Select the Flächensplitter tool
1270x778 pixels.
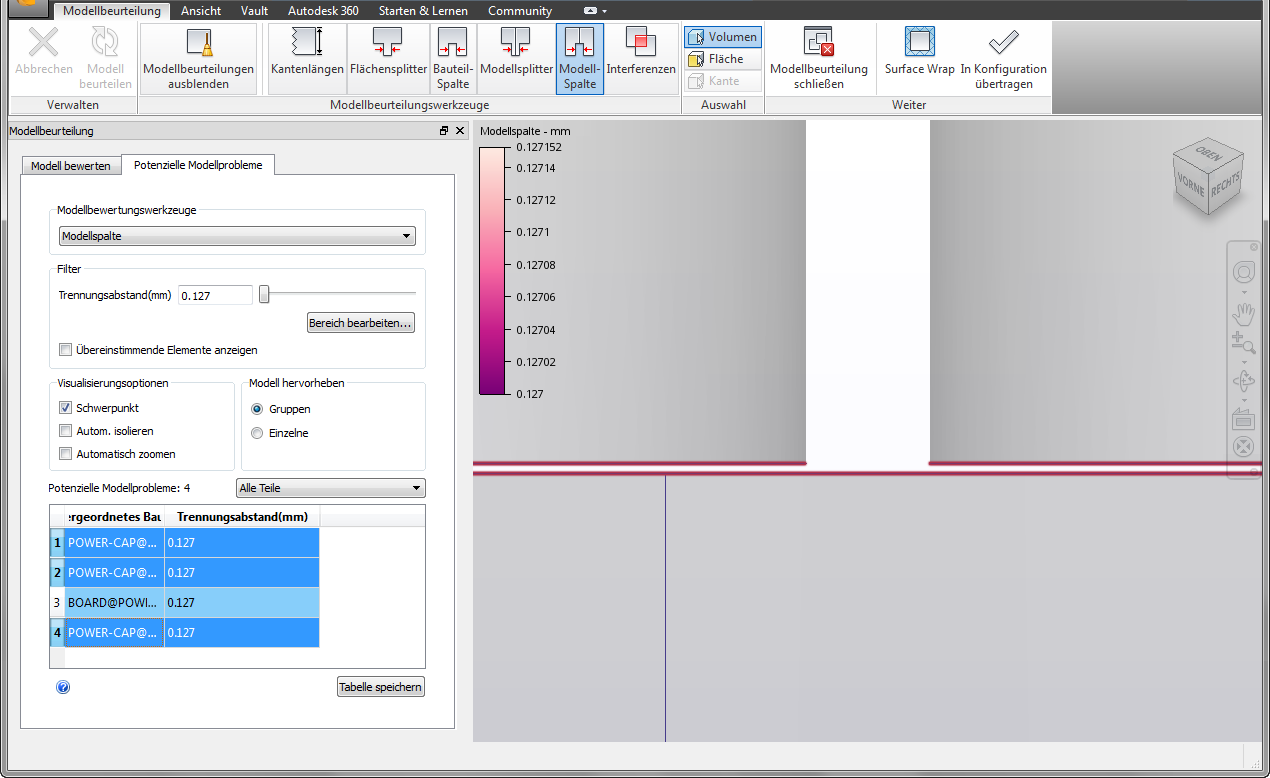[x=388, y=58]
